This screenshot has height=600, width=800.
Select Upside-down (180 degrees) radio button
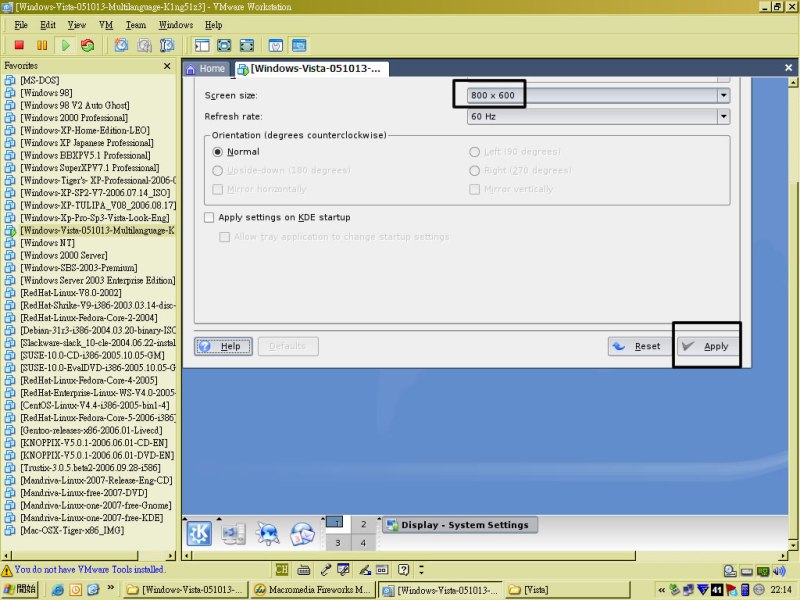coord(217,170)
